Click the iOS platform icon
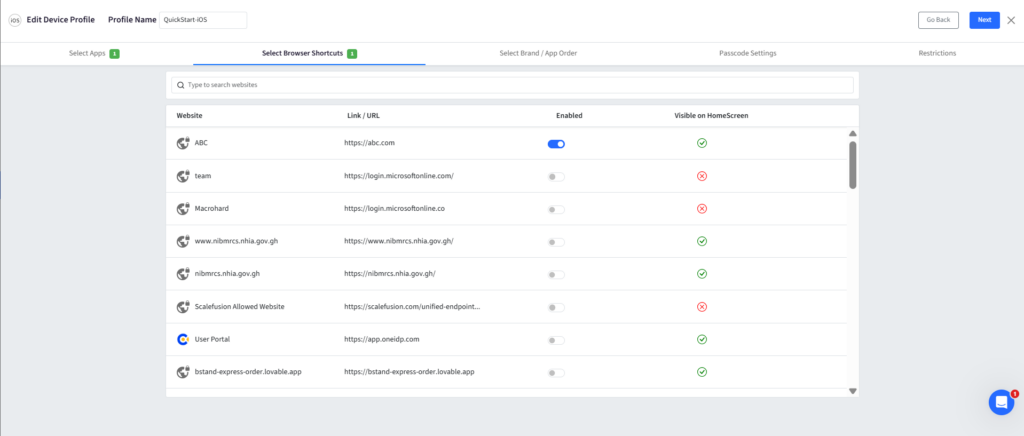This screenshot has width=1024, height=436. click(15, 20)
